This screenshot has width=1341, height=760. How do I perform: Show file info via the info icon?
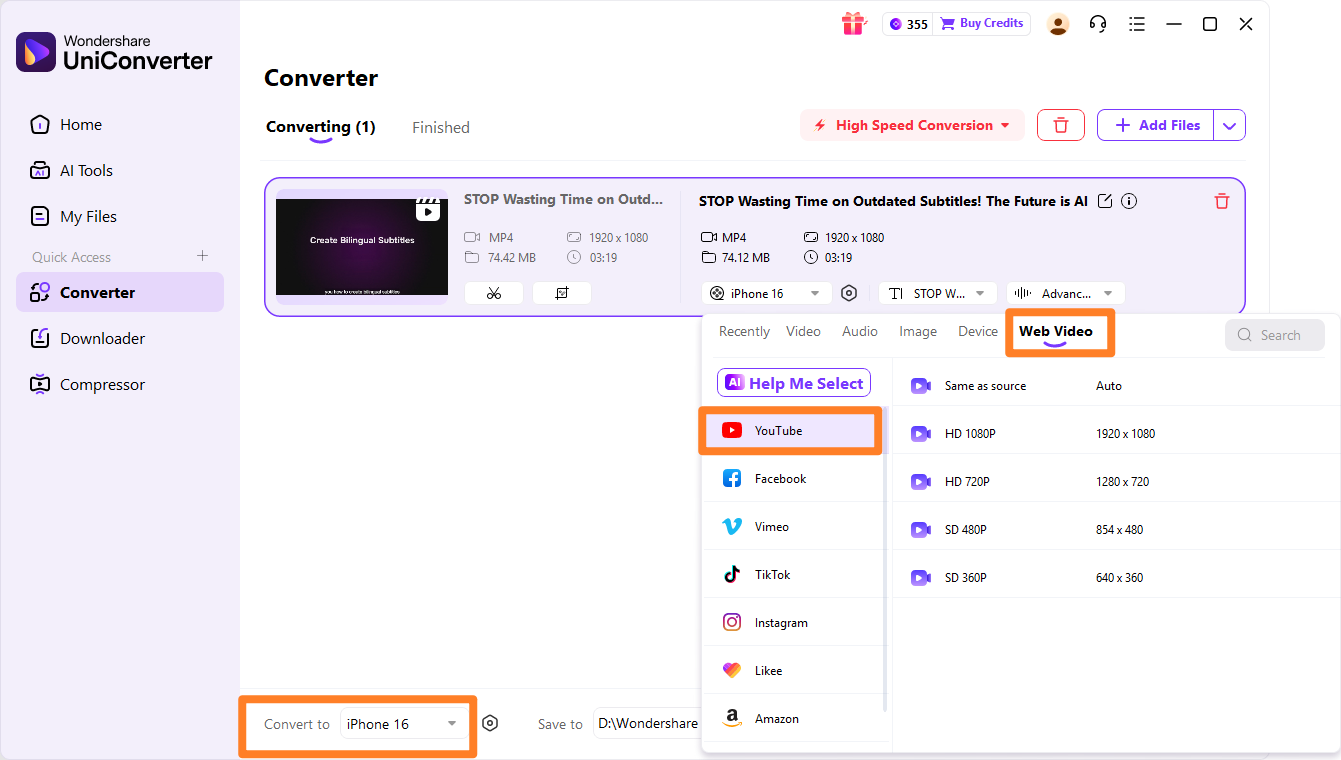pos(1128,201)
